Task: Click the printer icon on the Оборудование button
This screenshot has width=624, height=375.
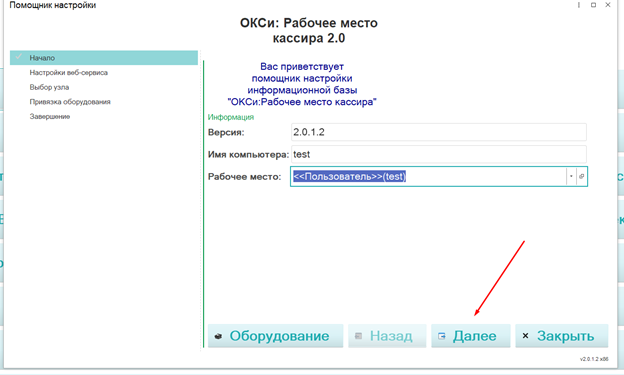Action: click(x=218, y=336)
